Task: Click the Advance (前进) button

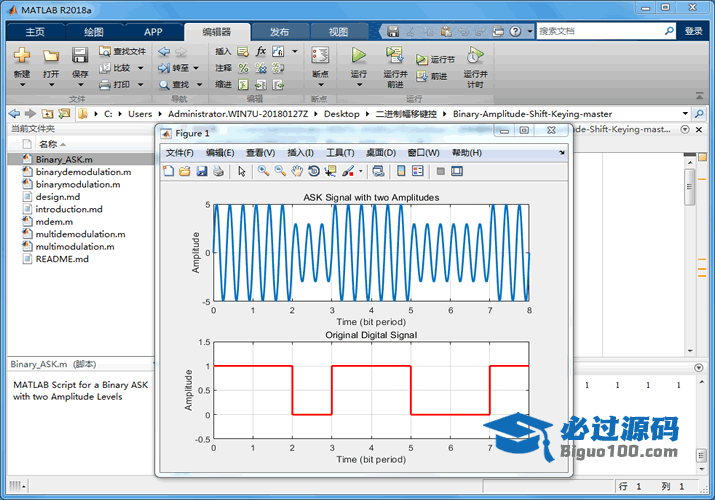Action: tap(431, 76)
